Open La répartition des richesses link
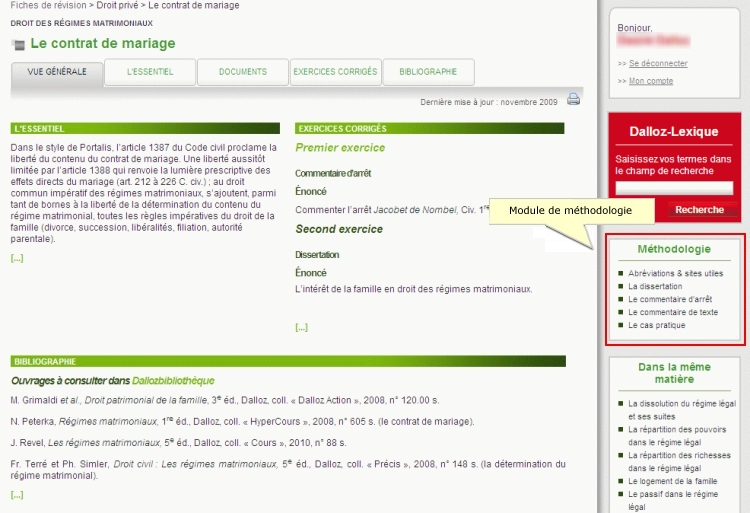The image size is (750, 513). click(x=679, y=461)
